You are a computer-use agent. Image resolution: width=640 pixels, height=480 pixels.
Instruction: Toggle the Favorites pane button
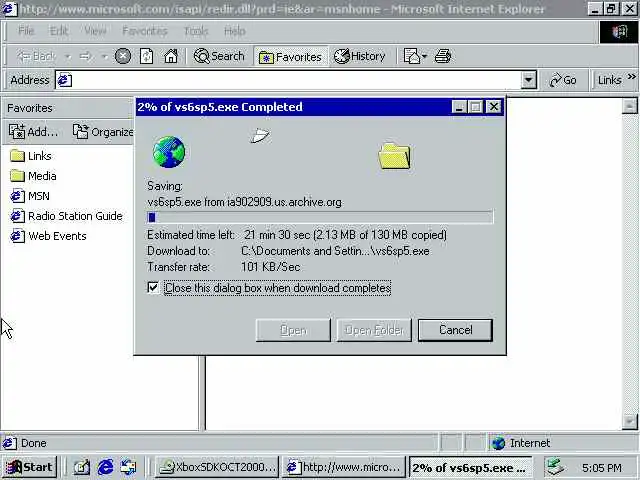pos(290,57)
